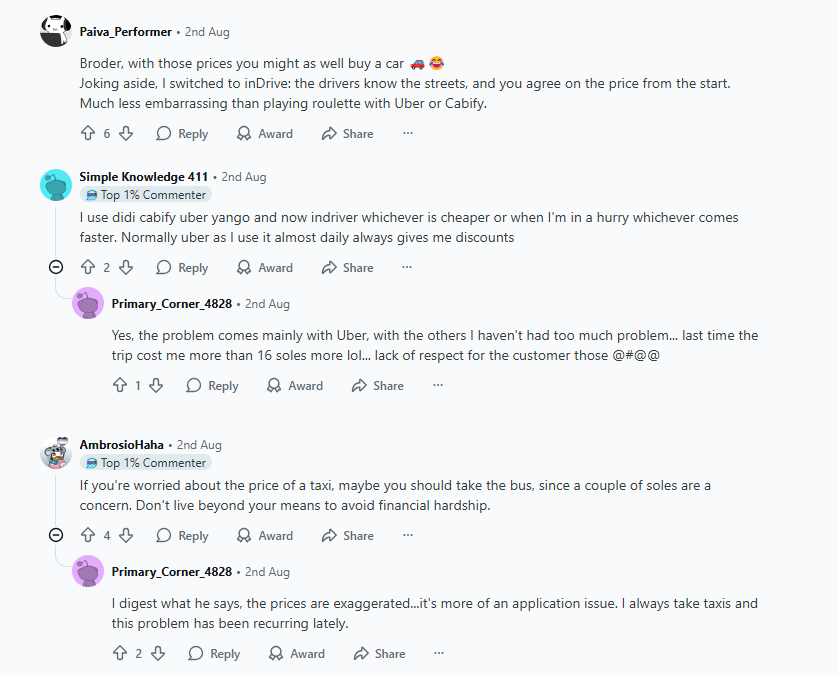
Task: Share Paiva_Performer's comment
Action: tap(347, 133)
